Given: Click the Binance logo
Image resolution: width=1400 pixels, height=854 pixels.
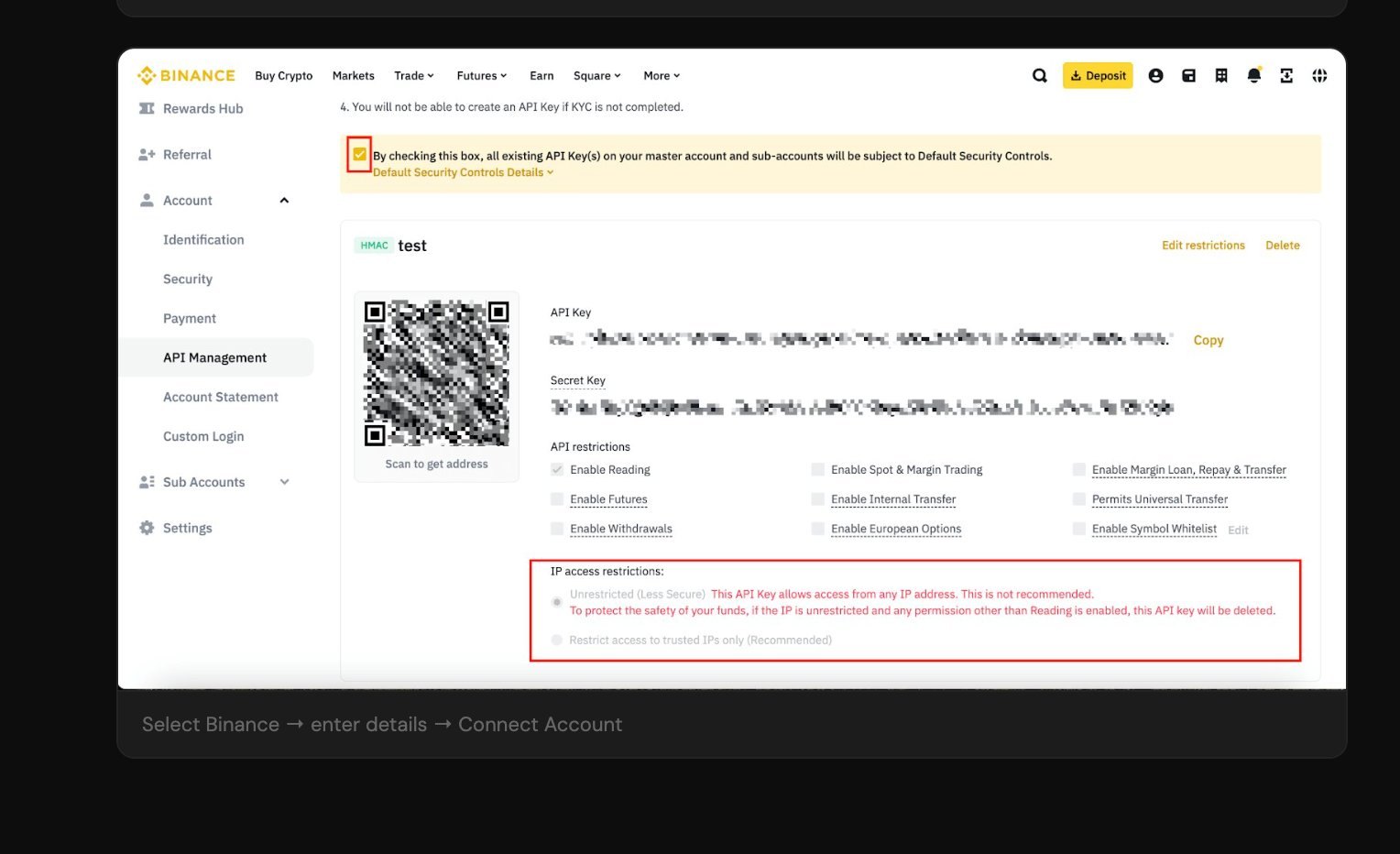Looking at the screenshot, I should [x=186, y=75].
